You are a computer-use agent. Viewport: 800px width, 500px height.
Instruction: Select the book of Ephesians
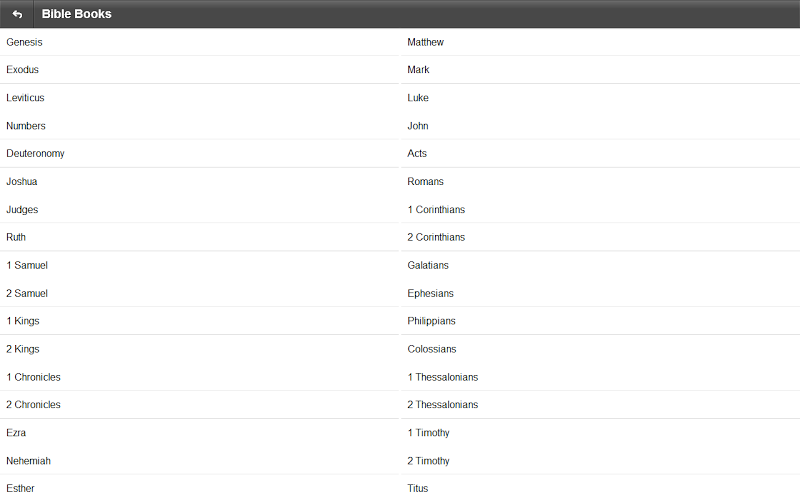click(x=431, y=294)
